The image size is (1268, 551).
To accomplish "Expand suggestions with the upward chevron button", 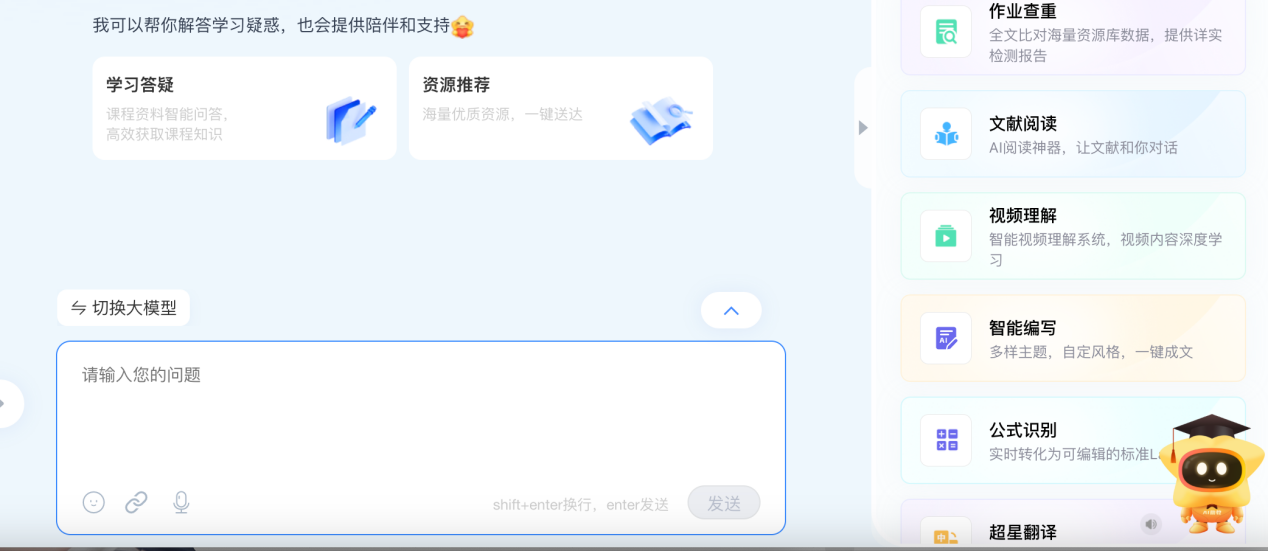I will (731, 310).
